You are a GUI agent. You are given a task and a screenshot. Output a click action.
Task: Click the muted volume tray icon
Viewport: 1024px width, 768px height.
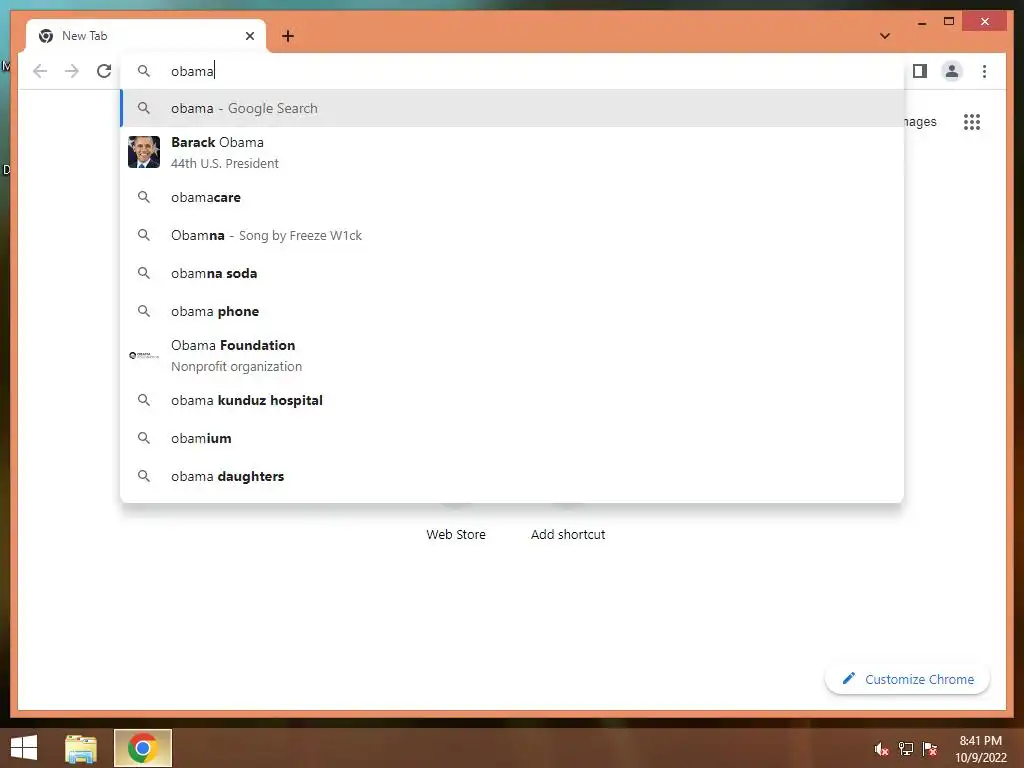coord(882,749)
